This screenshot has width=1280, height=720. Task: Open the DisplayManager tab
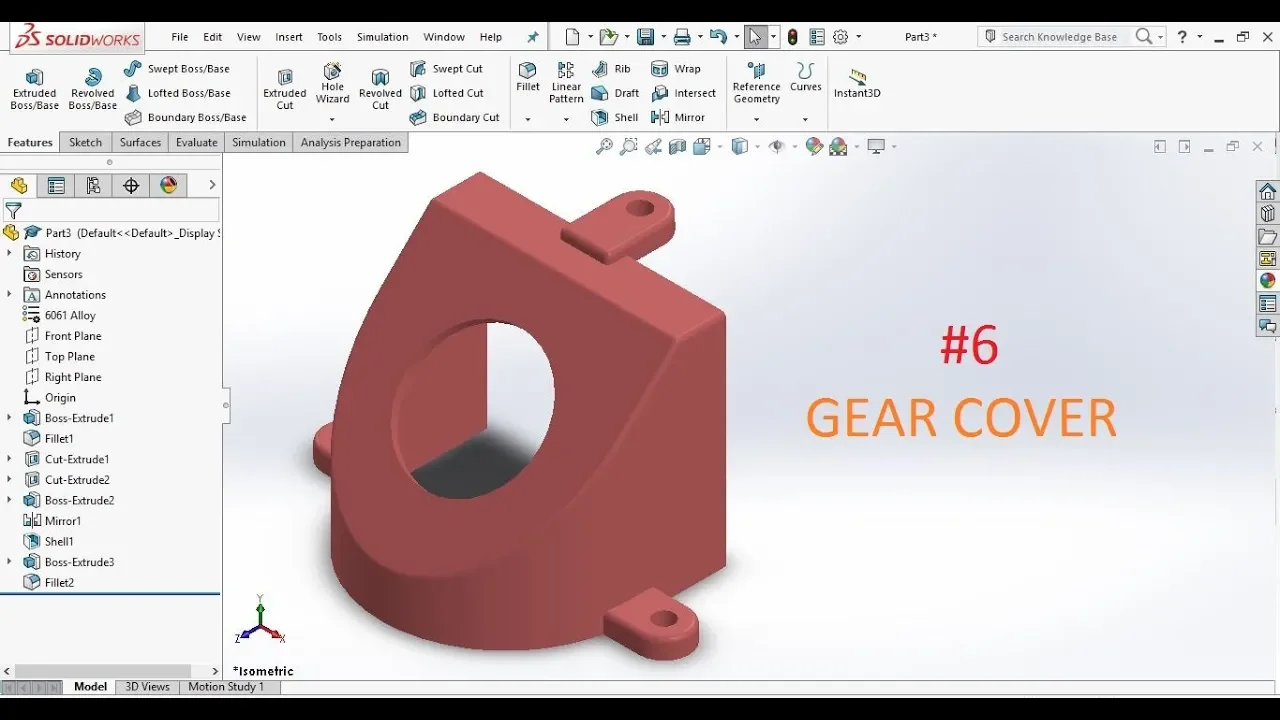coord(168,185)
